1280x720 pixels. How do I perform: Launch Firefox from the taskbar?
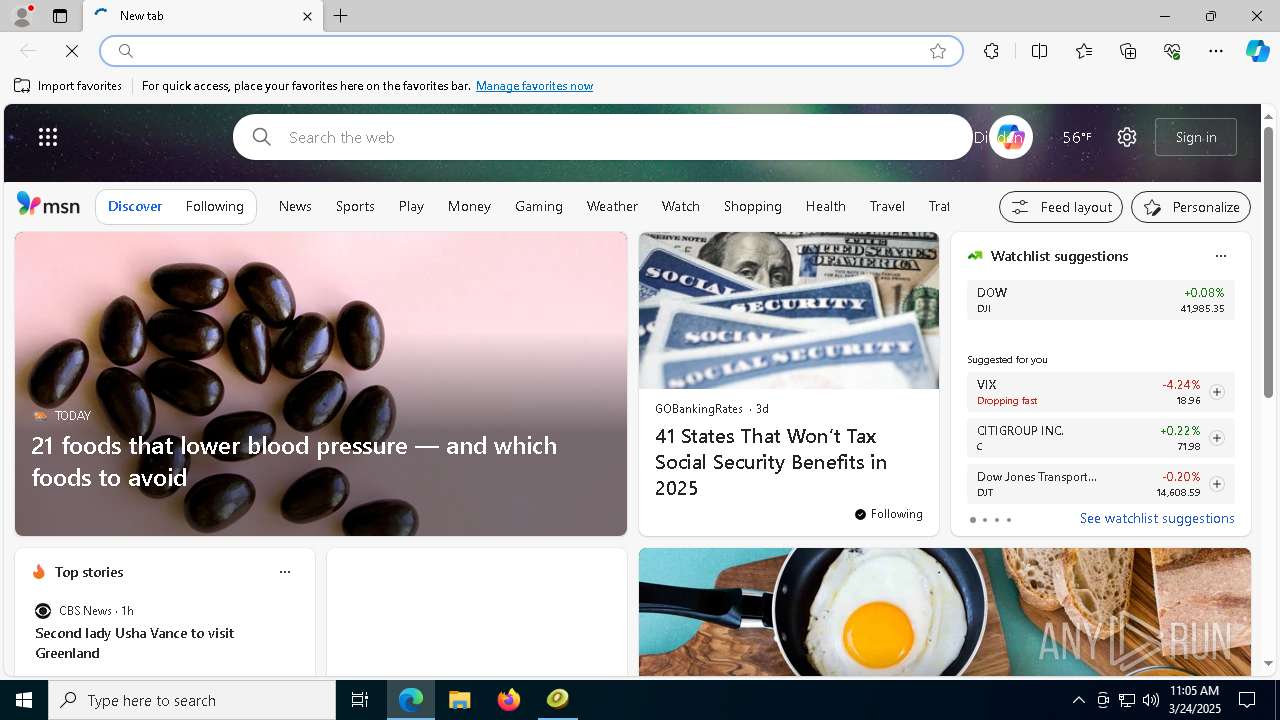tap(509, 700)
